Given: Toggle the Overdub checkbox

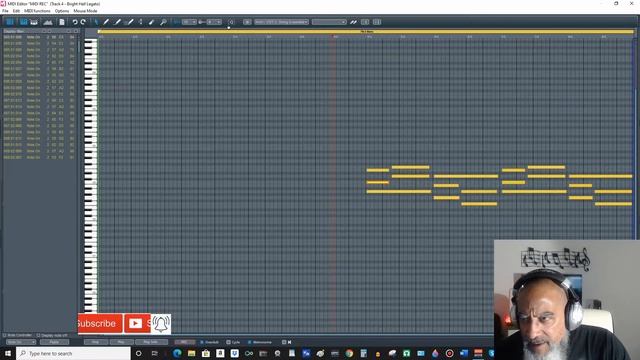Looking at the screenshot, I should click(202, 342).
